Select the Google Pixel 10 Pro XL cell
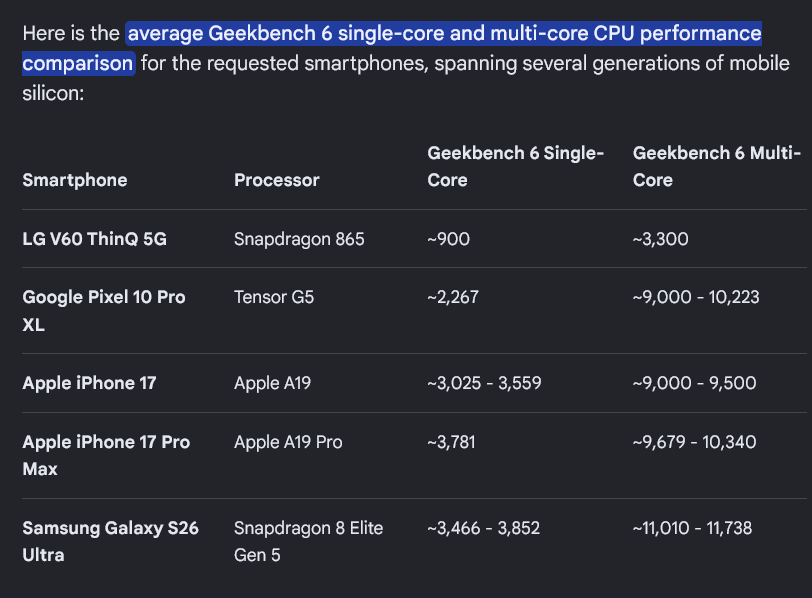The width and height of the screenshot is (812, 598). click(104, 311)
